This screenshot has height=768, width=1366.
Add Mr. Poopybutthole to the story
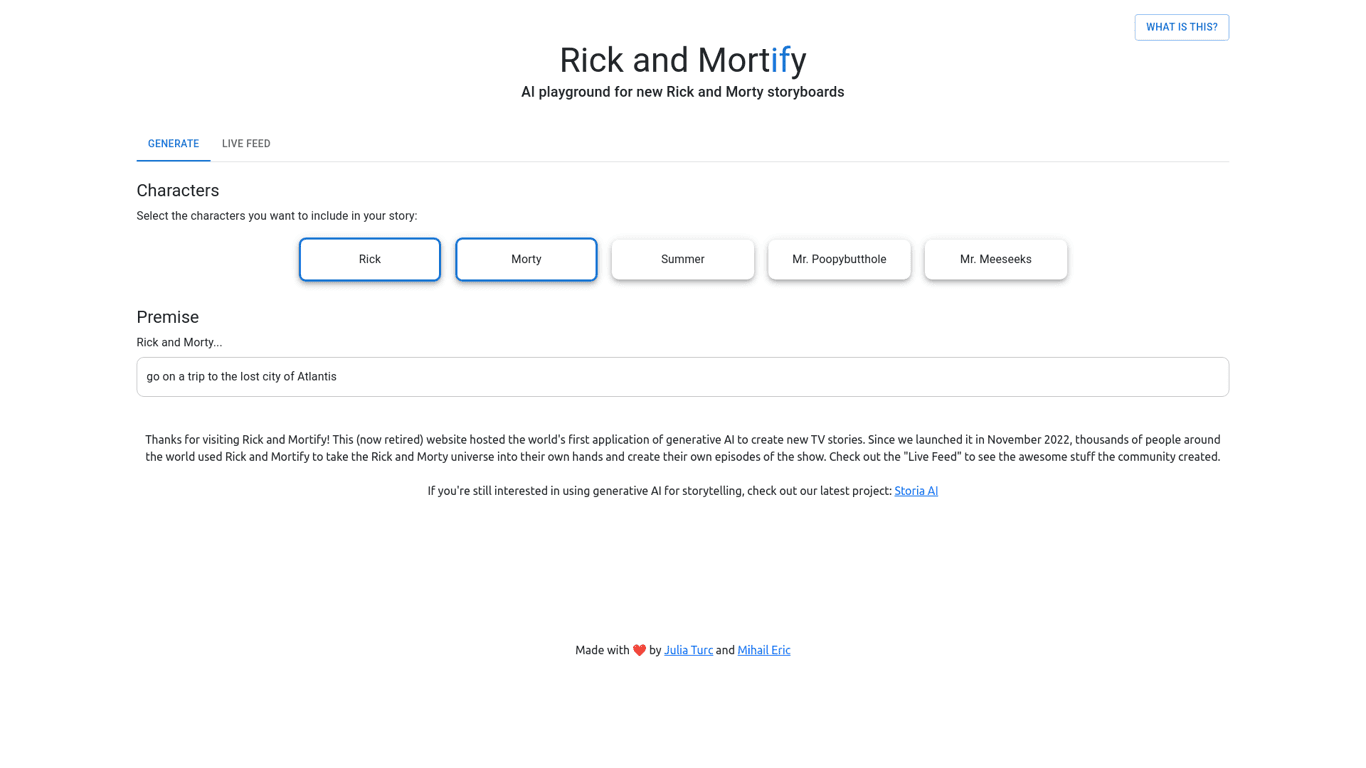tap(839, 259)
